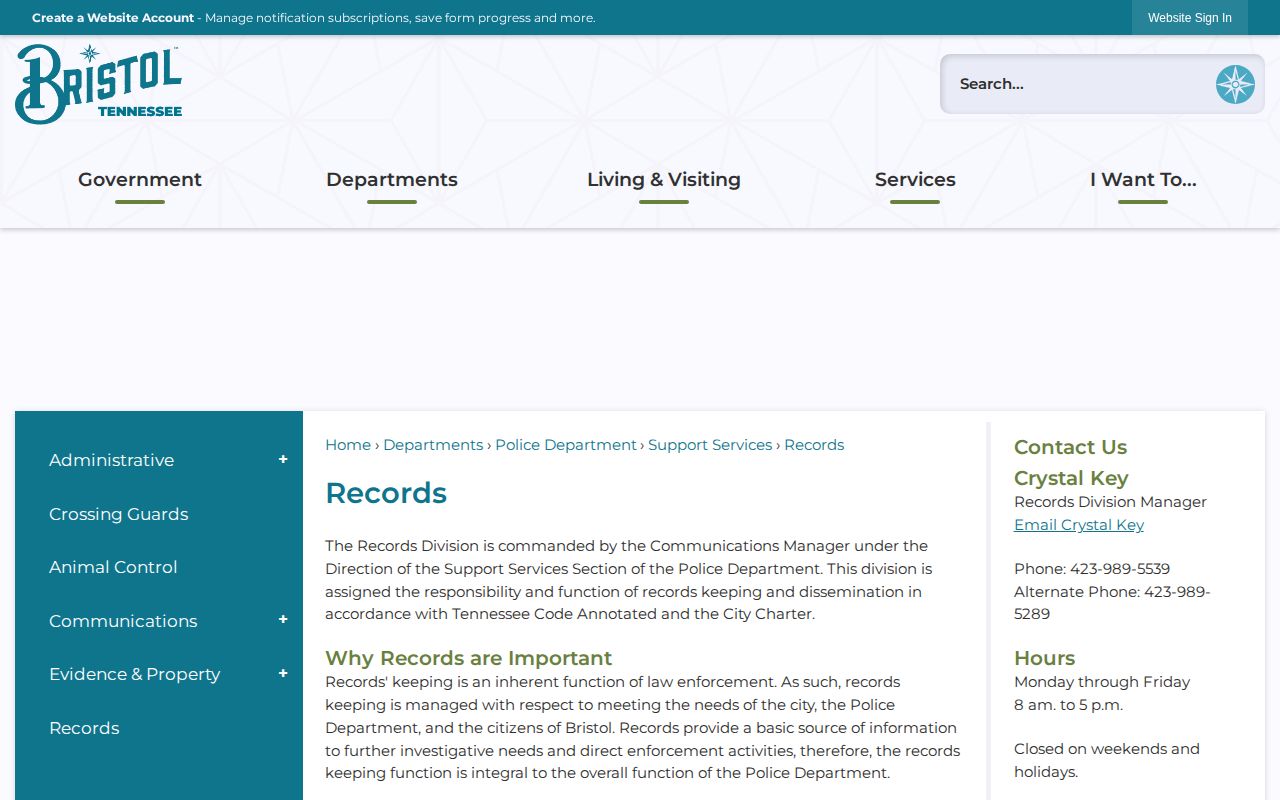Go to Departments in the breadcrumb
The image size is (1280, 800).
pyautogui.click(x=433, y=445)
